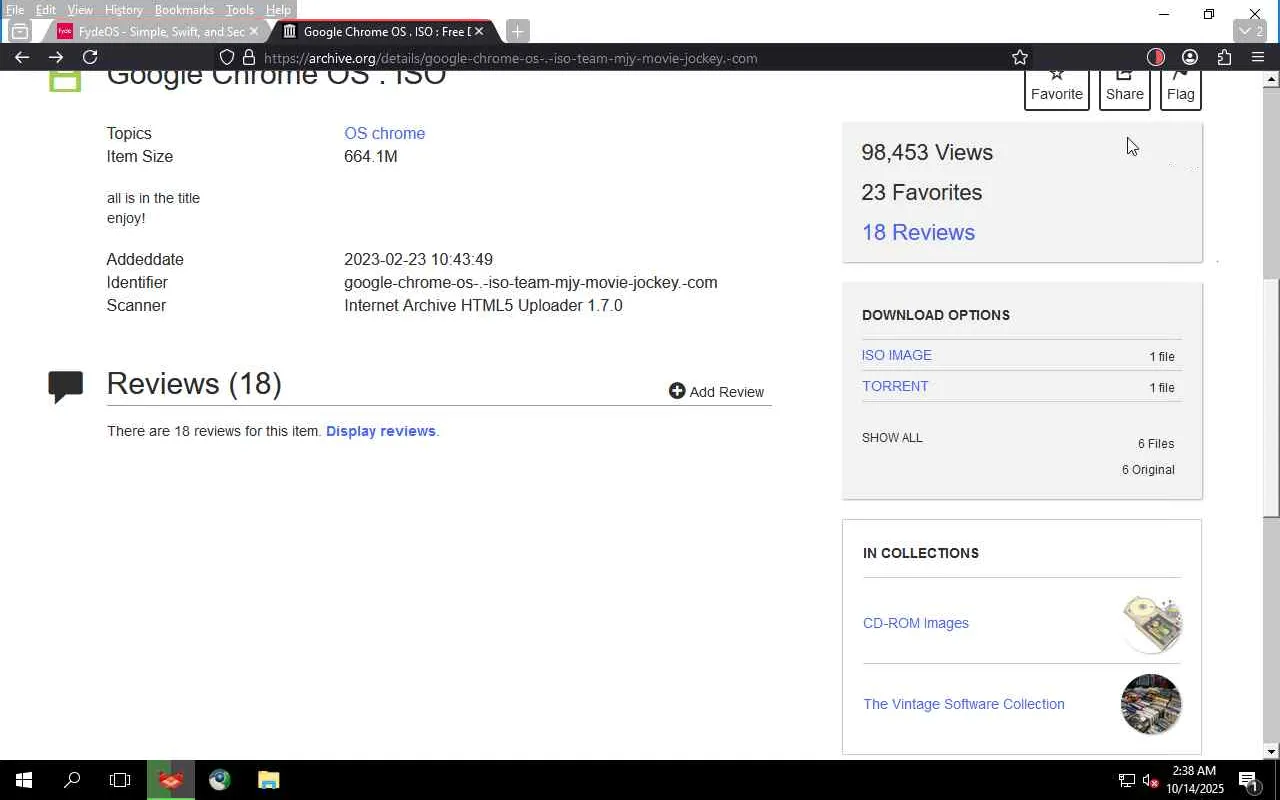This screenshot has width=1280, height=800.
Task: Go forward using the forward arrow
Action: [56, 57]
